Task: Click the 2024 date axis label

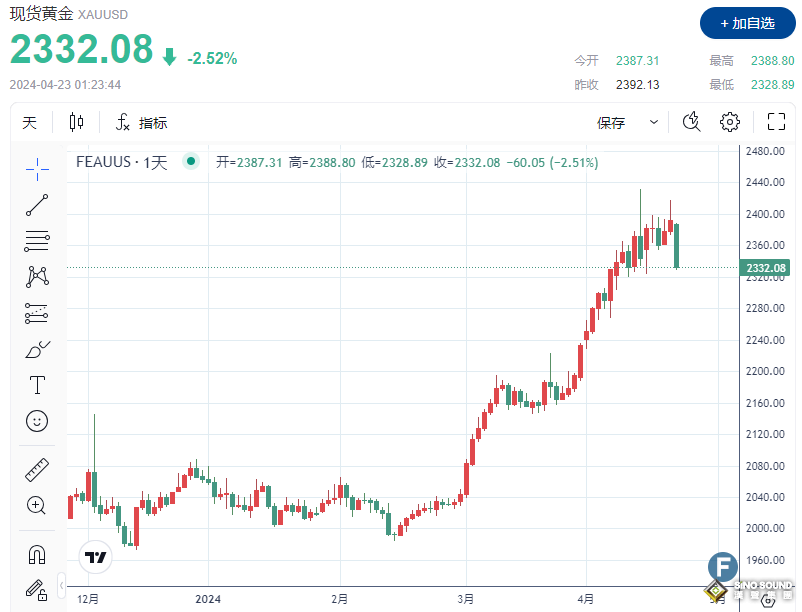Action: (x=208, y=599)
